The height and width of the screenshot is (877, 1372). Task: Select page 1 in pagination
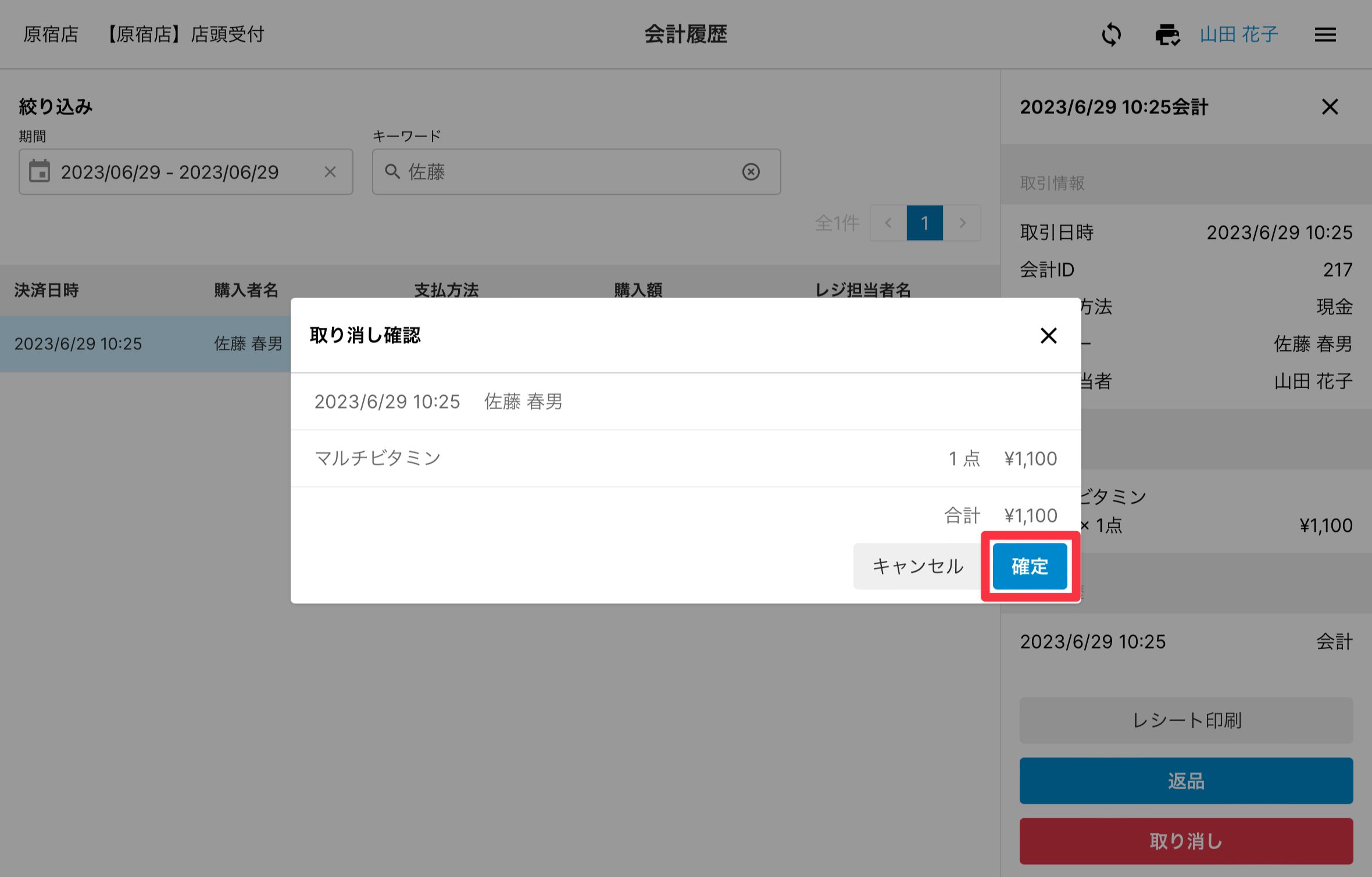tap(924, 223)
